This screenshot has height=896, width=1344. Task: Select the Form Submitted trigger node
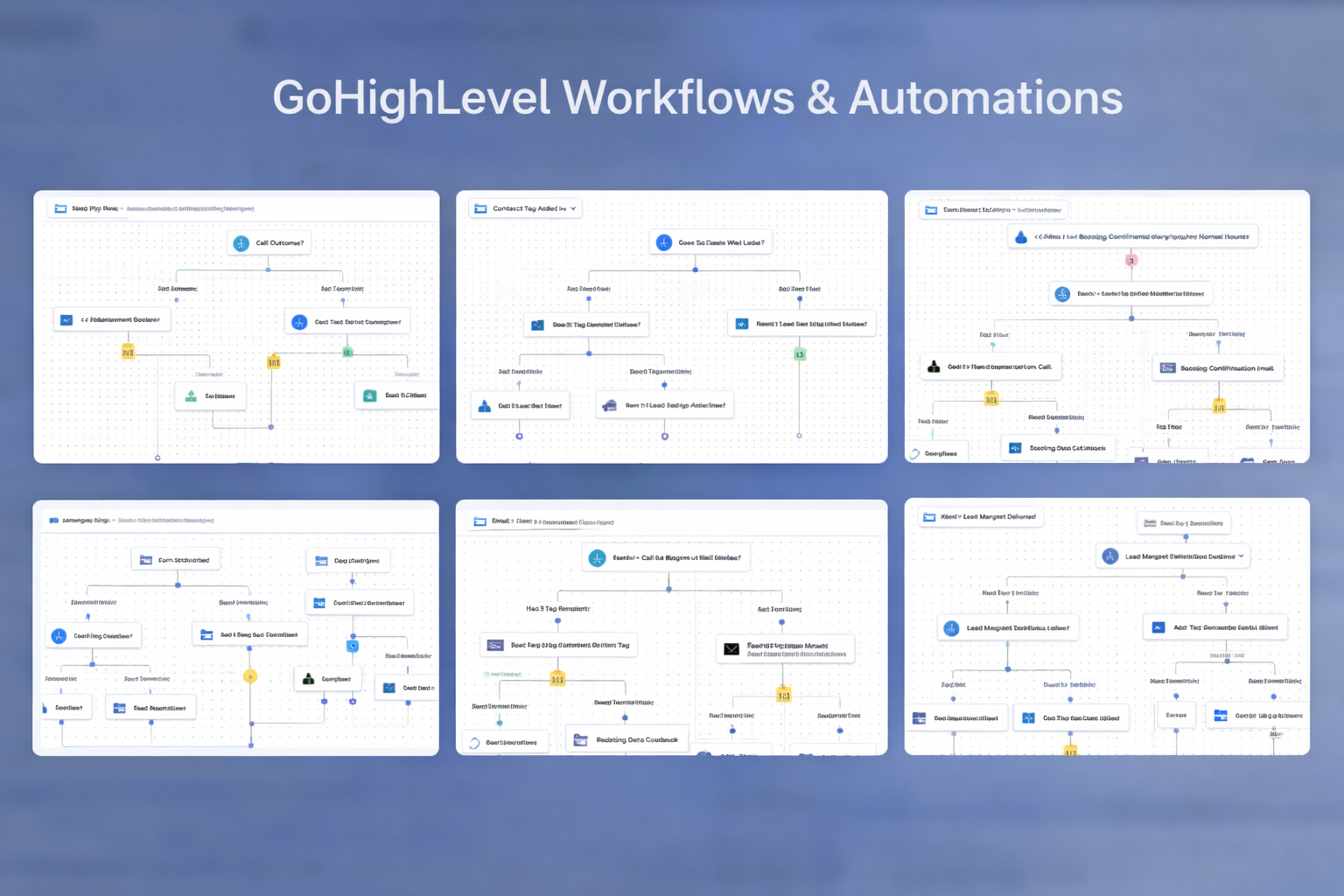click(x=176, y=560)
